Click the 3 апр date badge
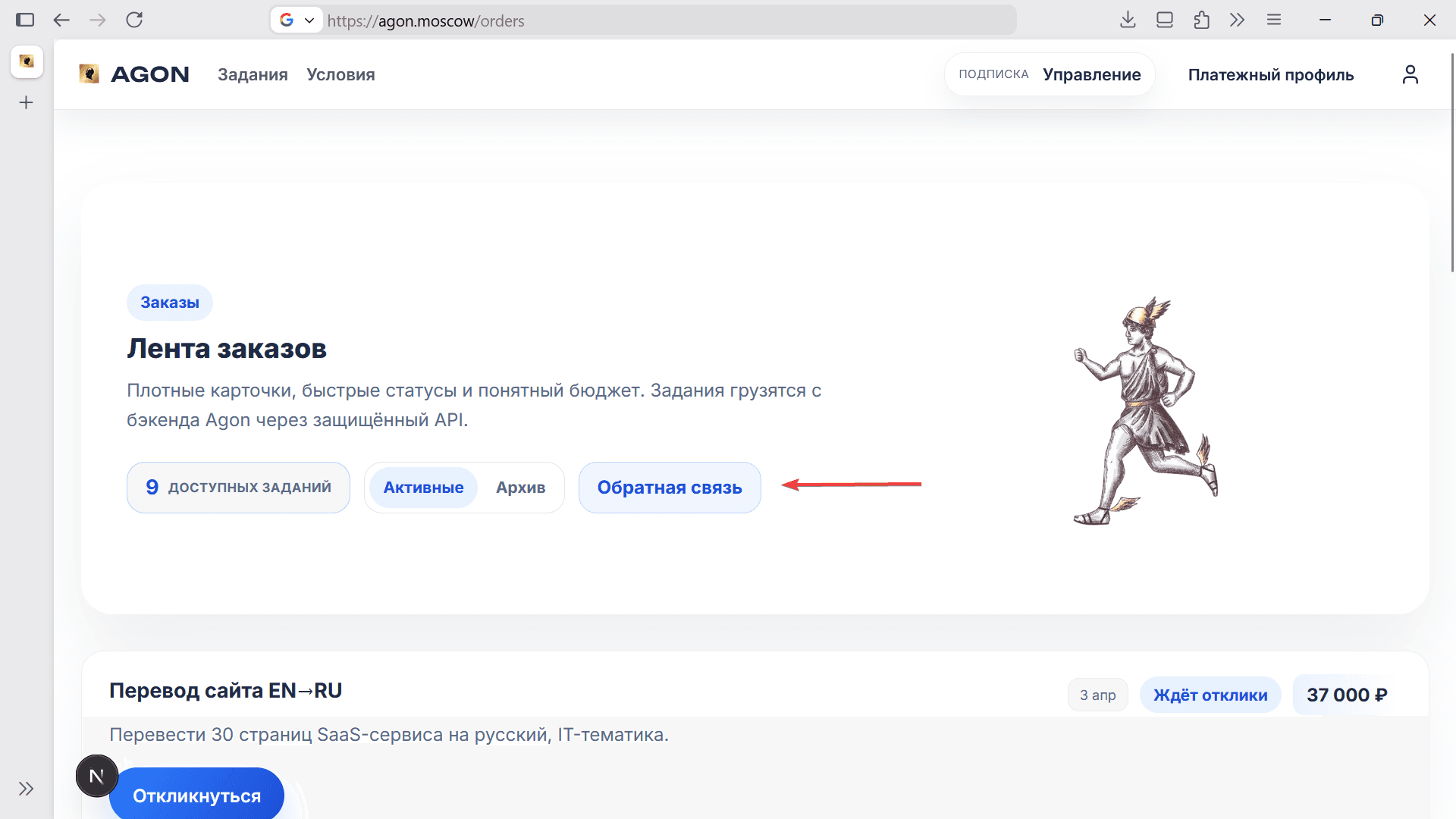 [1097, 695]
